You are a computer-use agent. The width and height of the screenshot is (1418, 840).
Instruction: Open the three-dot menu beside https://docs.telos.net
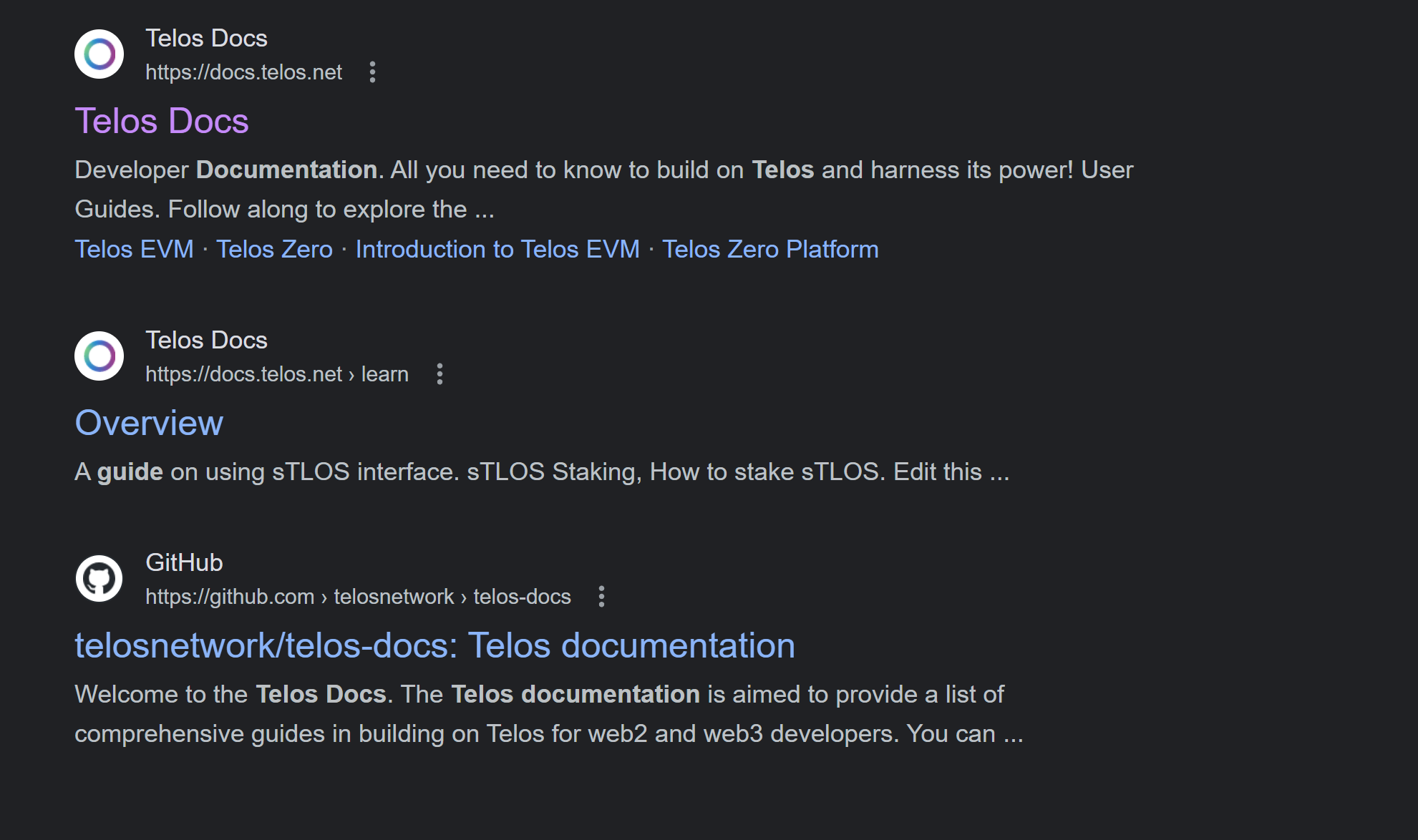point(372,72)
